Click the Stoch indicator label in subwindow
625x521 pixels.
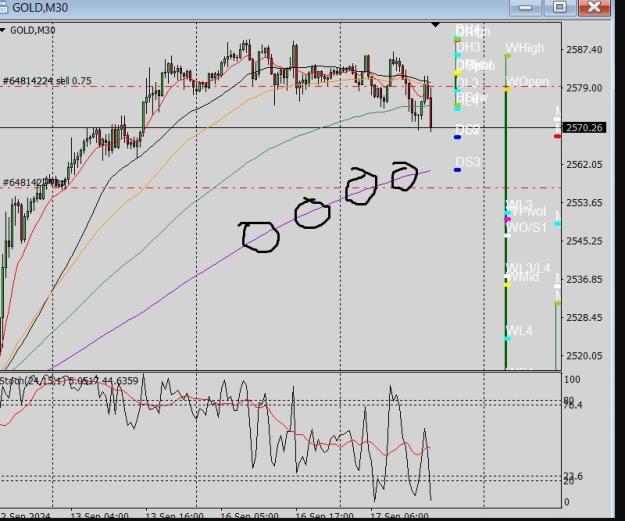pyautogui.click(x=69, y=381)
